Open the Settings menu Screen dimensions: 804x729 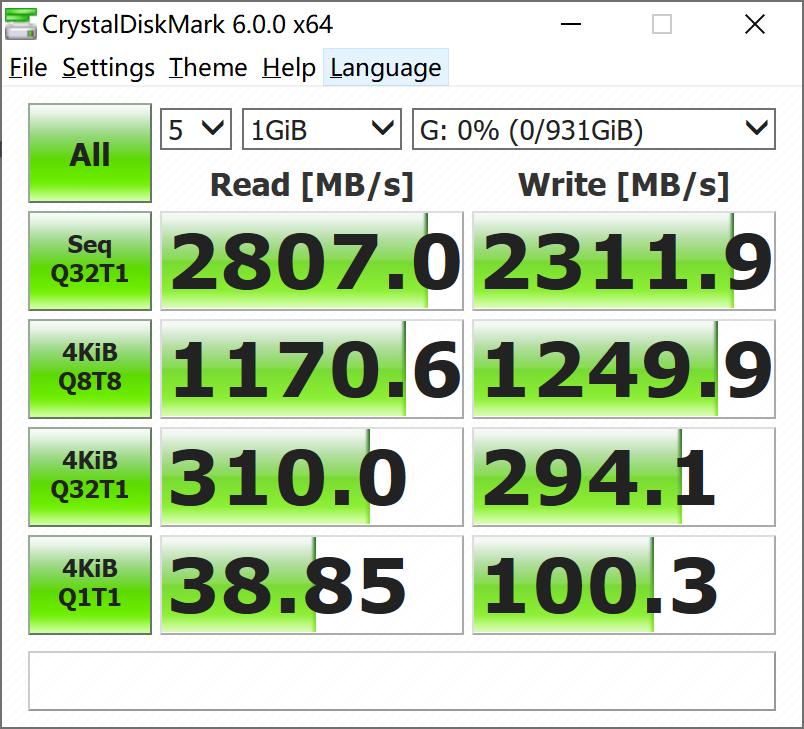108,68
